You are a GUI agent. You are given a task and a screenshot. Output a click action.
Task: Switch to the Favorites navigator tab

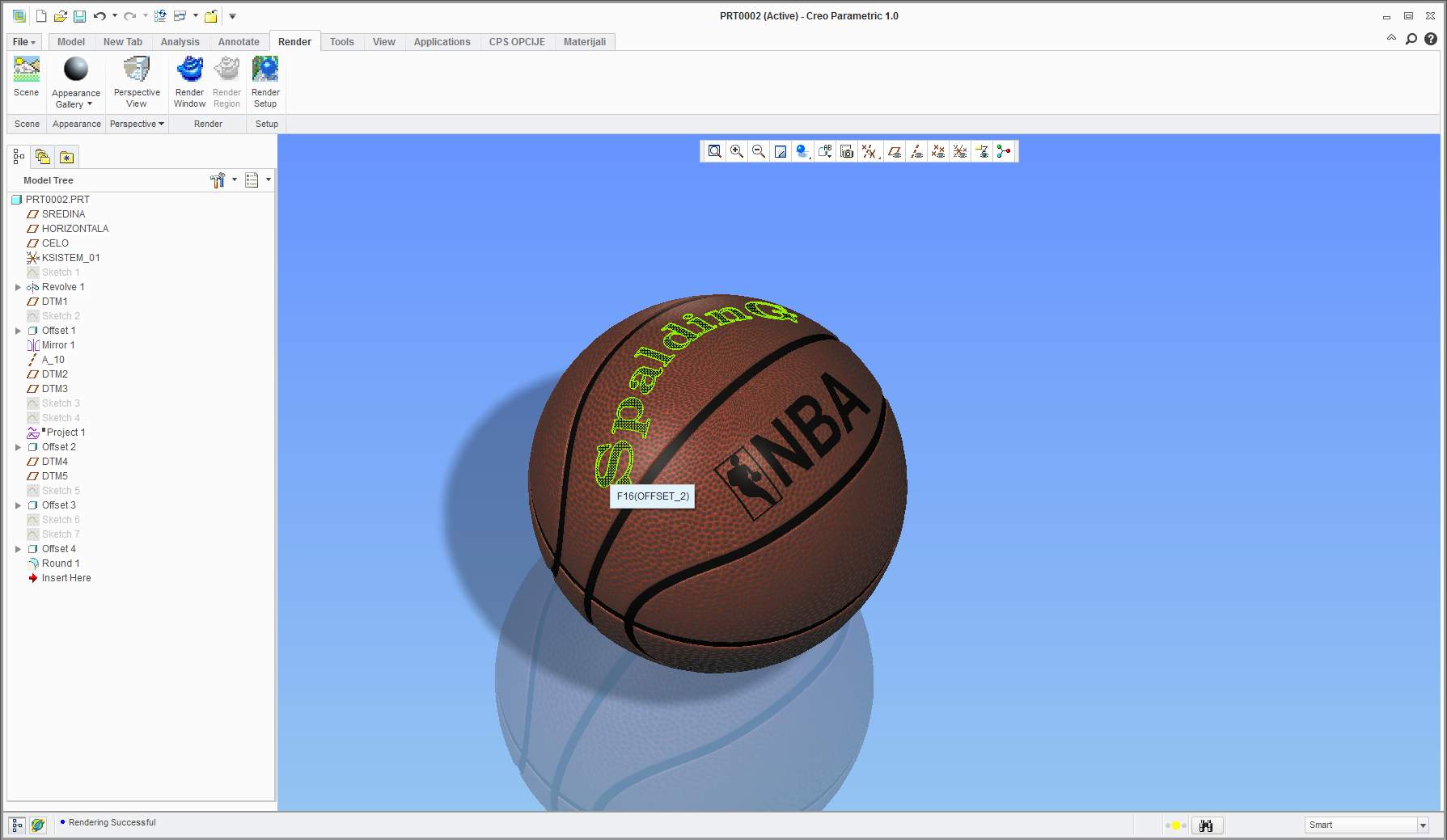[66, 157]
